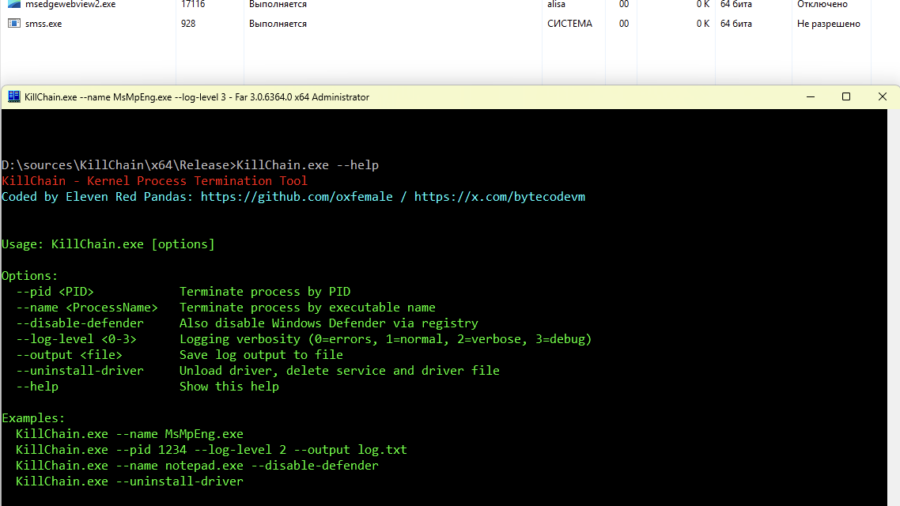Click 'Show this help' description text
Viewport: 900px width, 506px height.
tap(229, 386)
